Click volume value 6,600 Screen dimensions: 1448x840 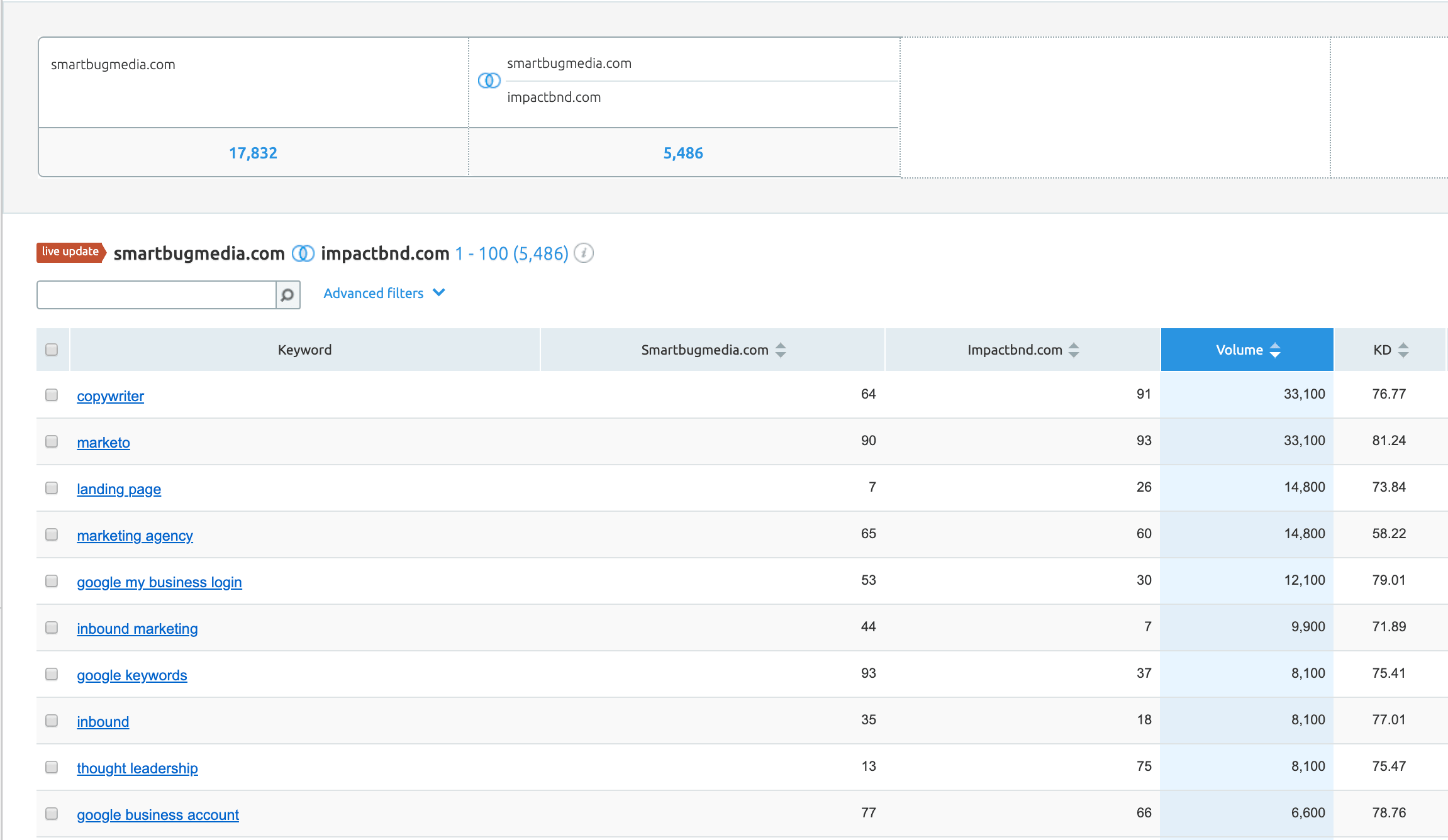(1308, 813)
